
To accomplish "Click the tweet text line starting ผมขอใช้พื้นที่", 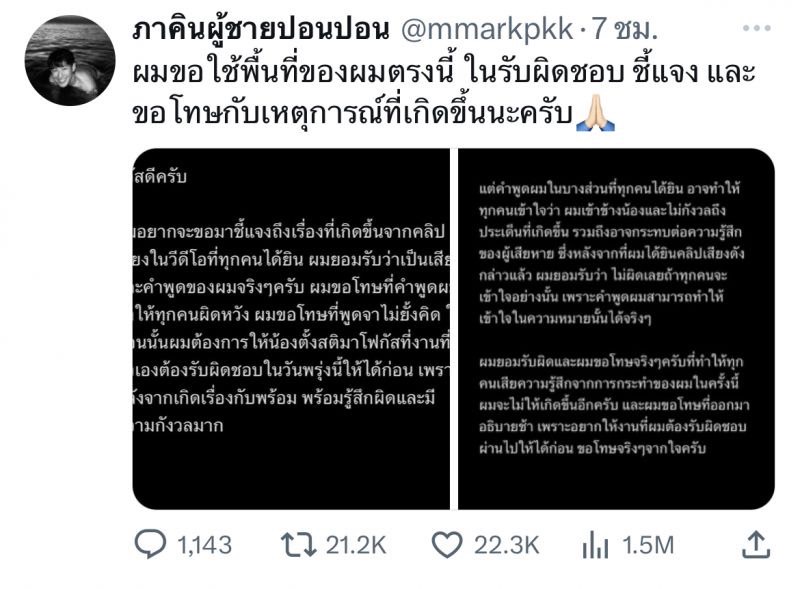I will pyautogui.click(x=443, y=72).
